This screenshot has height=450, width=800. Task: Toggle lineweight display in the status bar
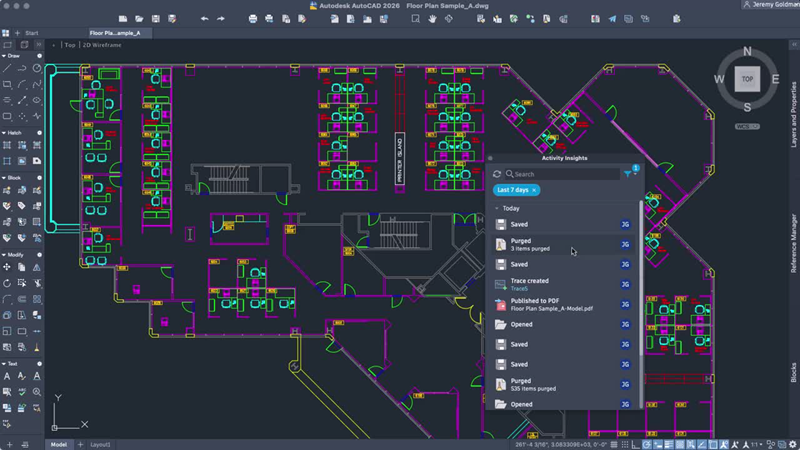click(669, 444)
